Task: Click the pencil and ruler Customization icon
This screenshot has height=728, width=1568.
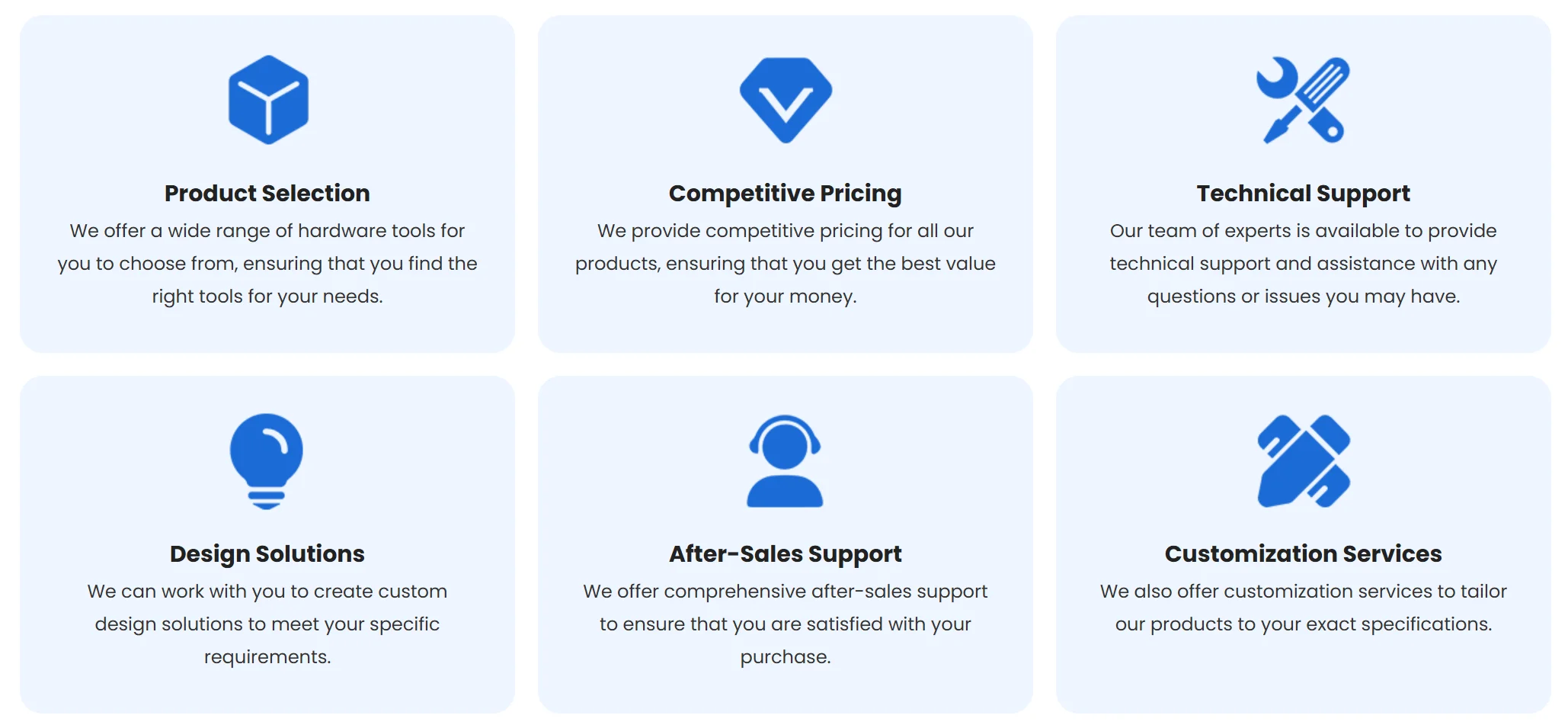Action: [x=1303, y=461]
